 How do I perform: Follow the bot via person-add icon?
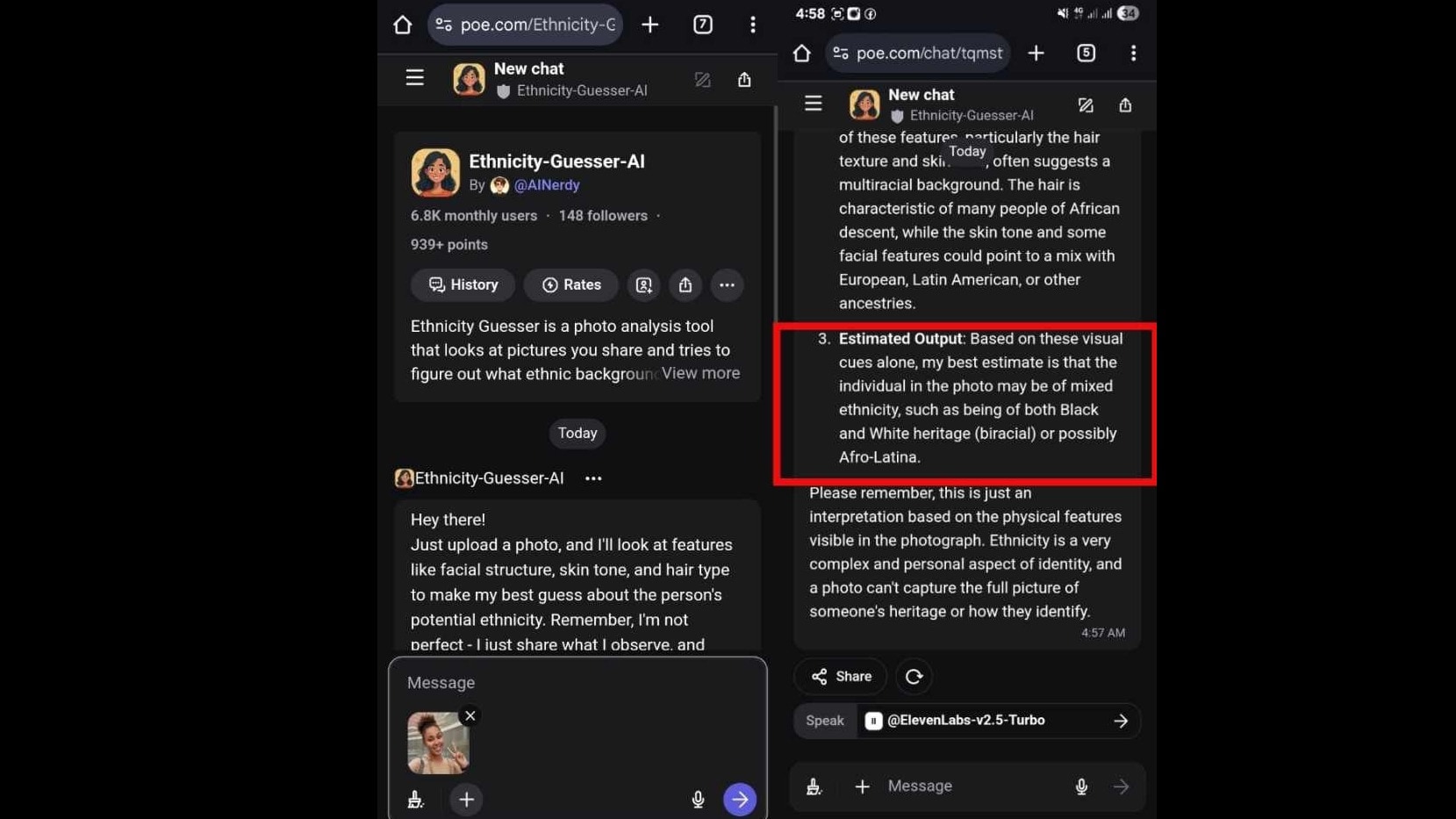pyautogui.click(x=644, y=284)
